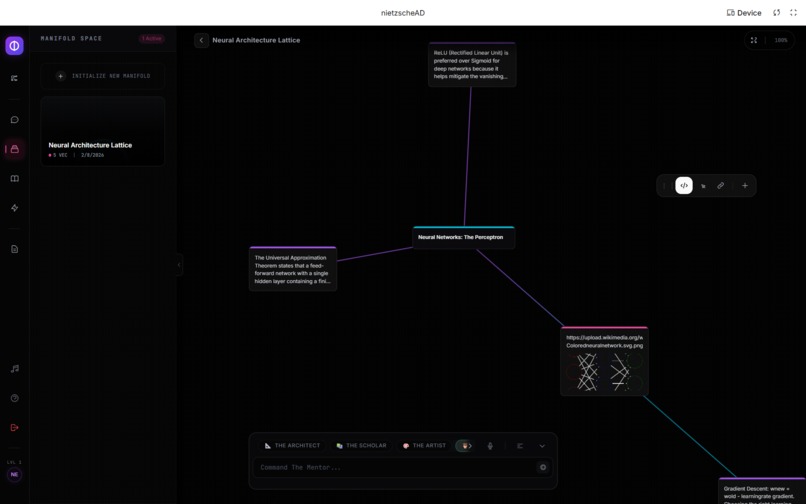Click the 100% zoom level indicator
806x504 pixels.
point(781,40)
